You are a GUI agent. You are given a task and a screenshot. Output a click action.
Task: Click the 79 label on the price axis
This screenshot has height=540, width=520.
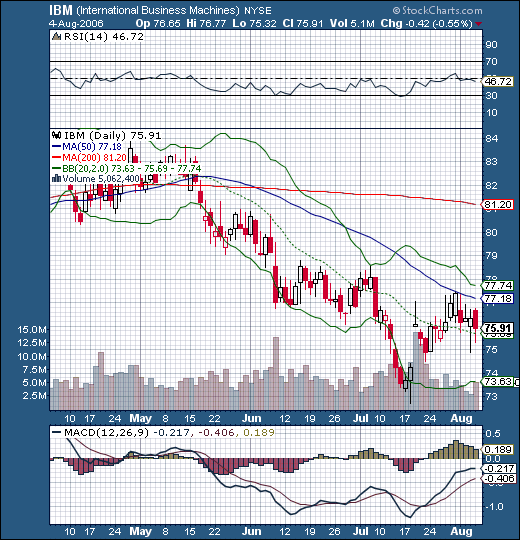491,256
